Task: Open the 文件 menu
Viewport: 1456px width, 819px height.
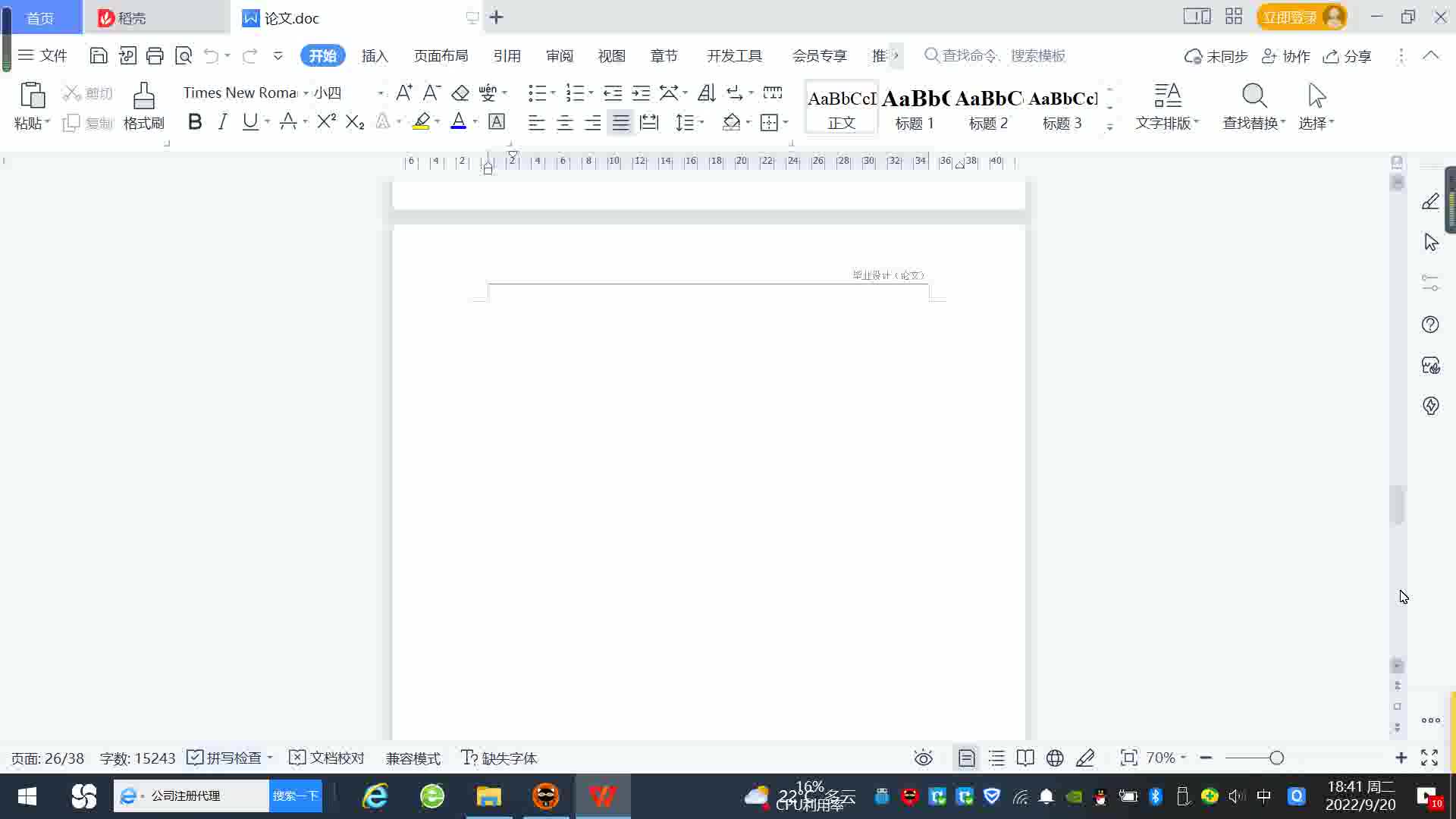Action: tap(43, 55)
